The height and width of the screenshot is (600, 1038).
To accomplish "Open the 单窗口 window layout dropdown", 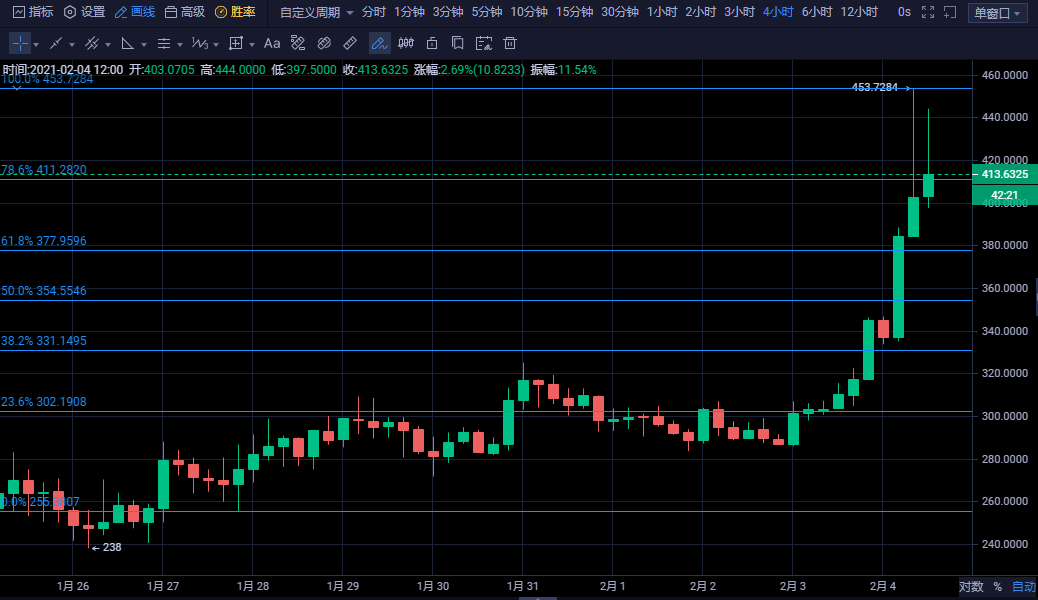I will click(x=1000, y=13).
